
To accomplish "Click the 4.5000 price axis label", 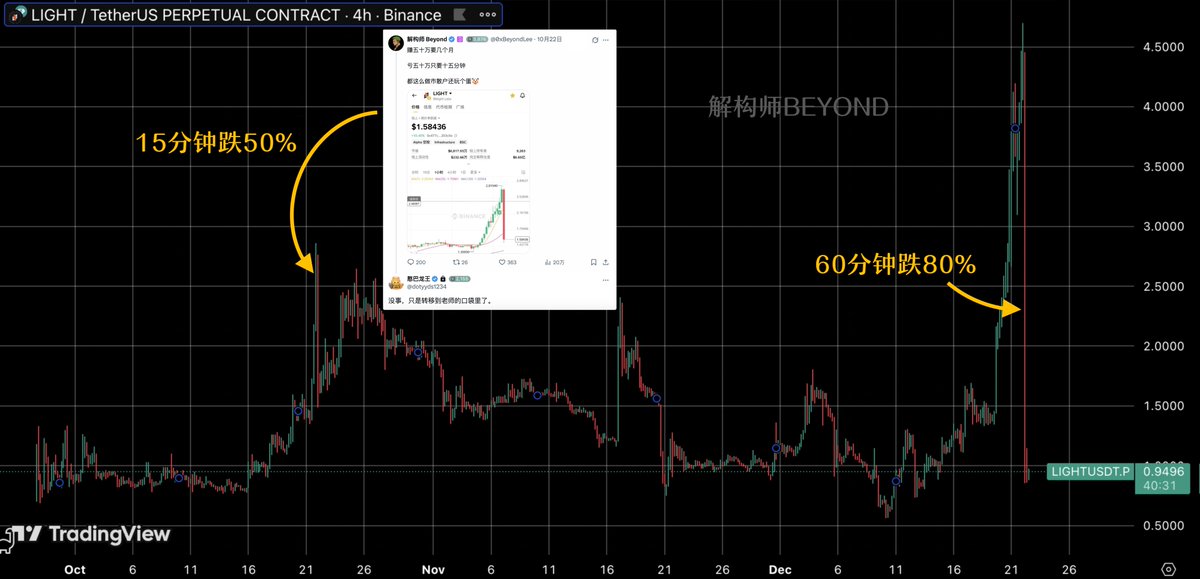I will (1162, 46).
